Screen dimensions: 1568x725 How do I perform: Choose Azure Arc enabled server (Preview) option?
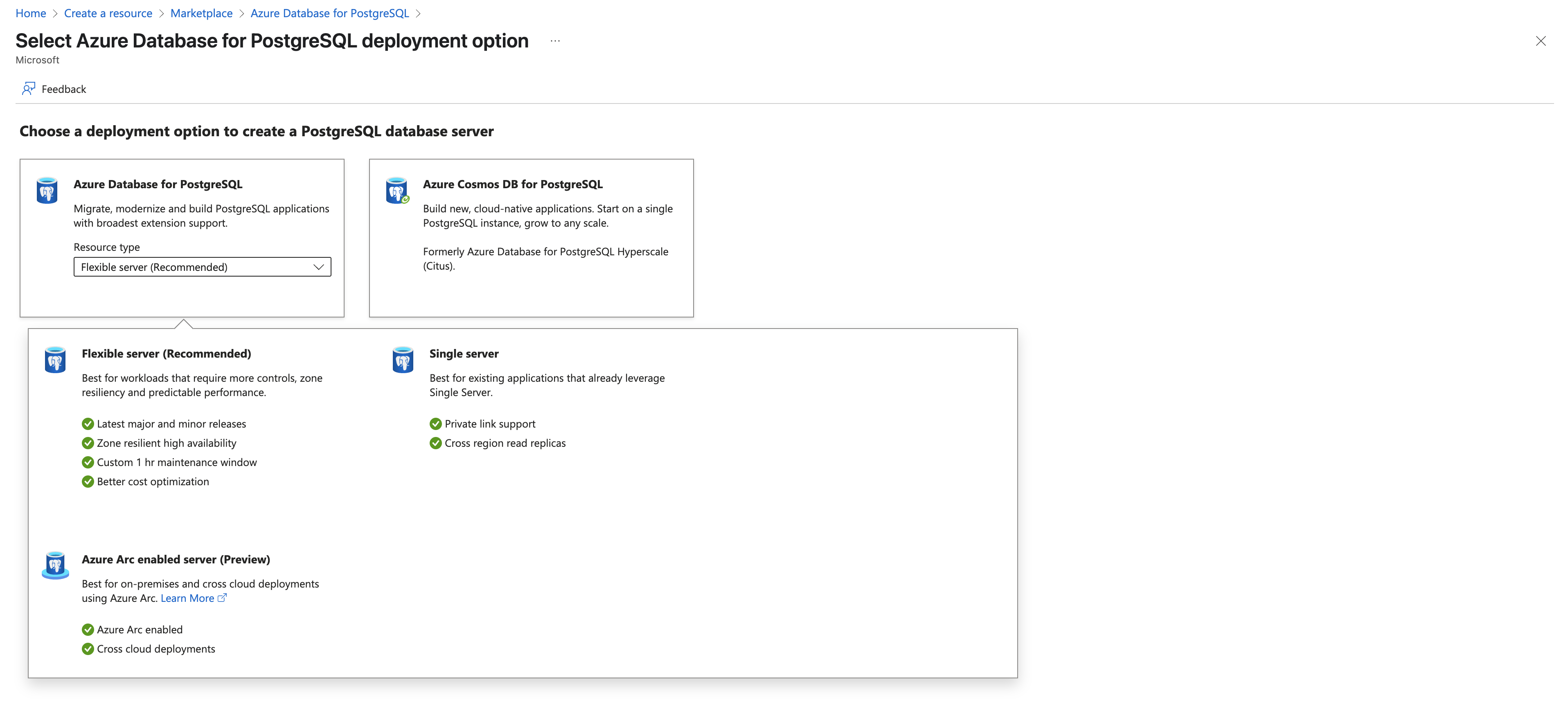coord(175,559)
